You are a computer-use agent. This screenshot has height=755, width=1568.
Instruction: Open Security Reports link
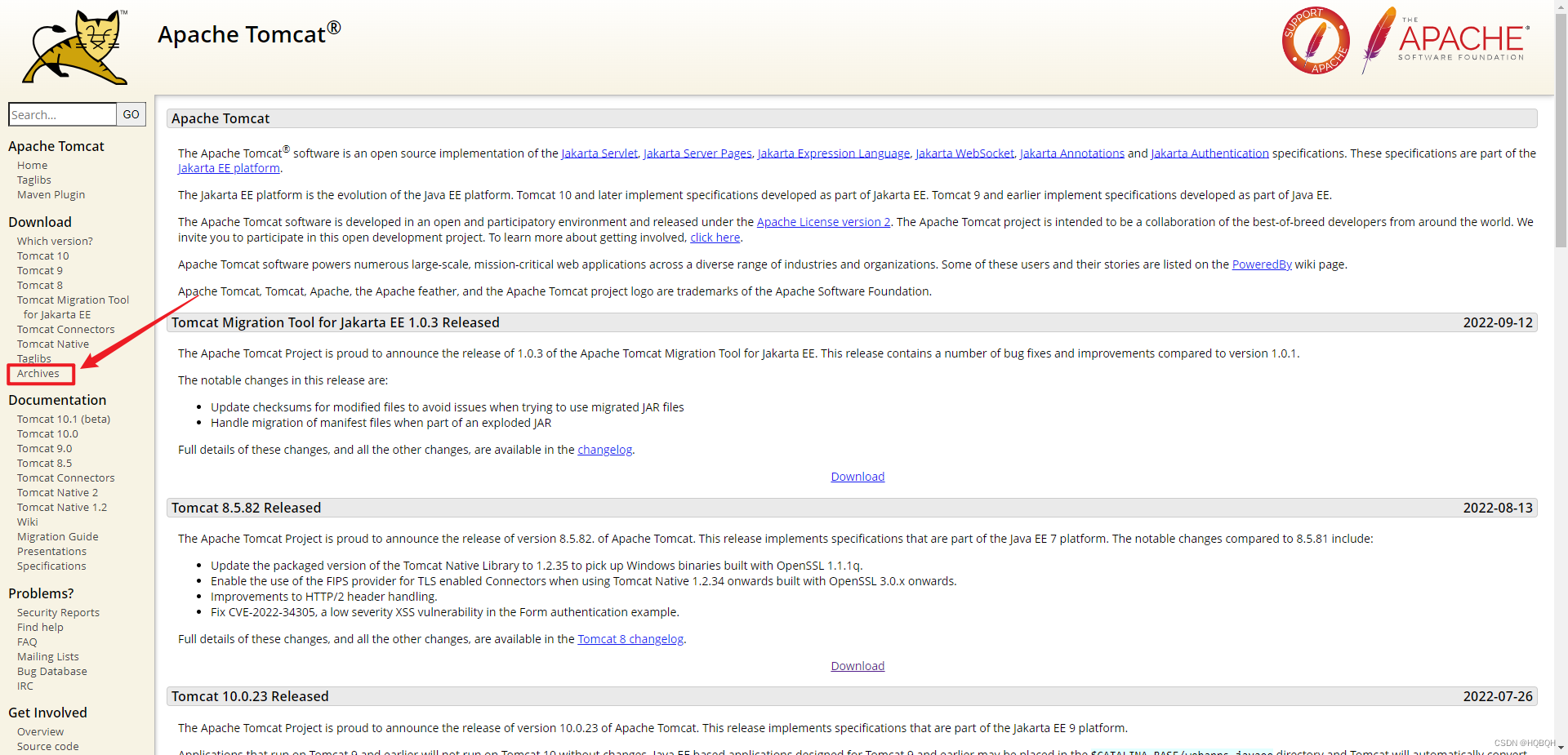pos(58,612)
